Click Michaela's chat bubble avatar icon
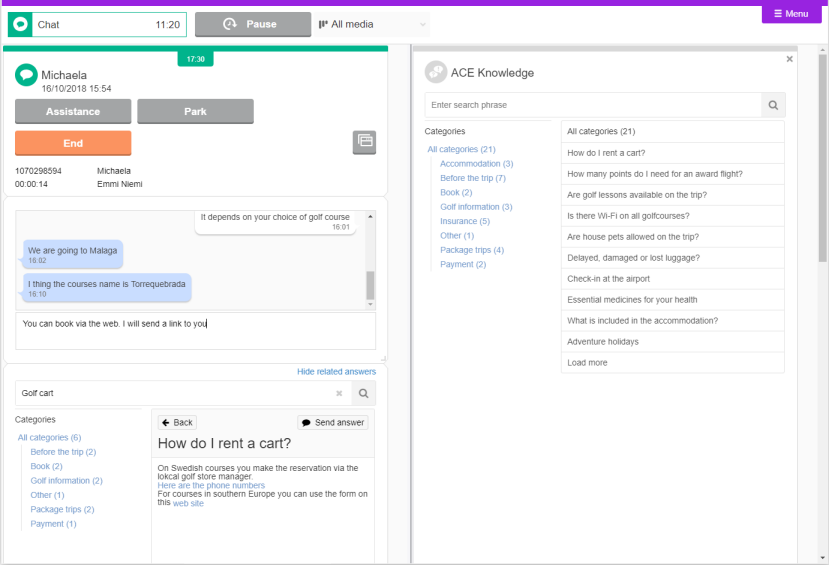 pos(26,75)
